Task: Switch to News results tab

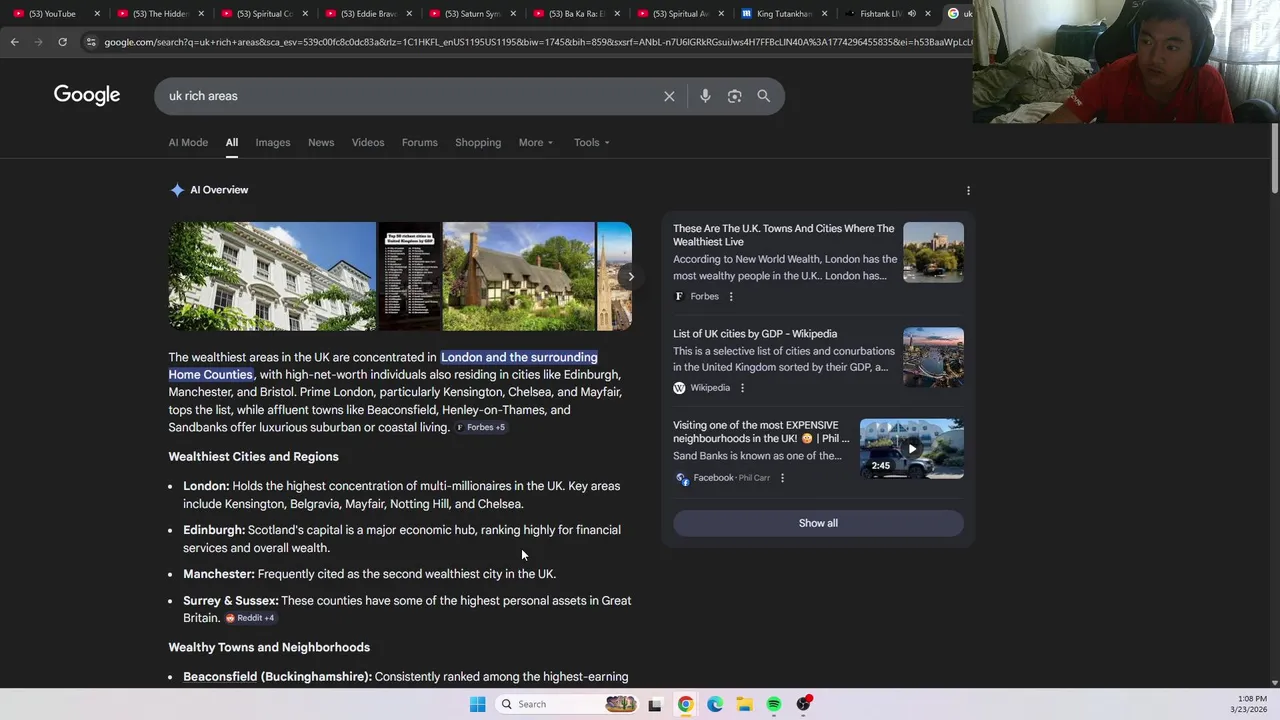Action: click(321, 142)
